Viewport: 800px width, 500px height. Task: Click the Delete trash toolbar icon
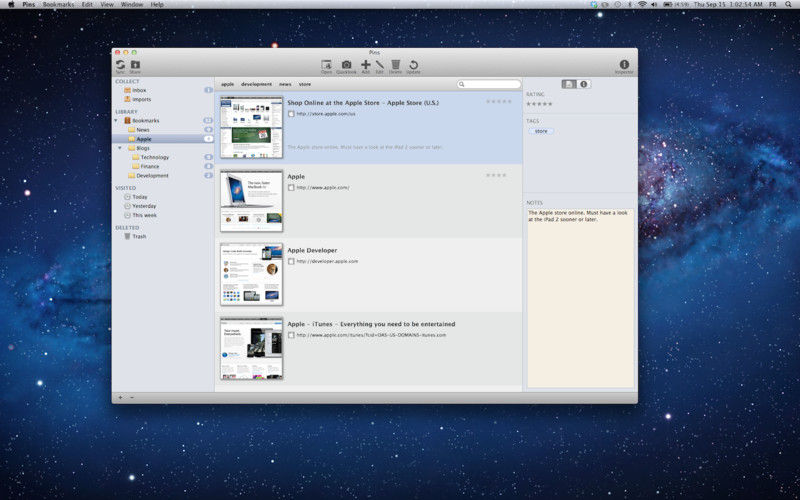(x=395, y=65)
